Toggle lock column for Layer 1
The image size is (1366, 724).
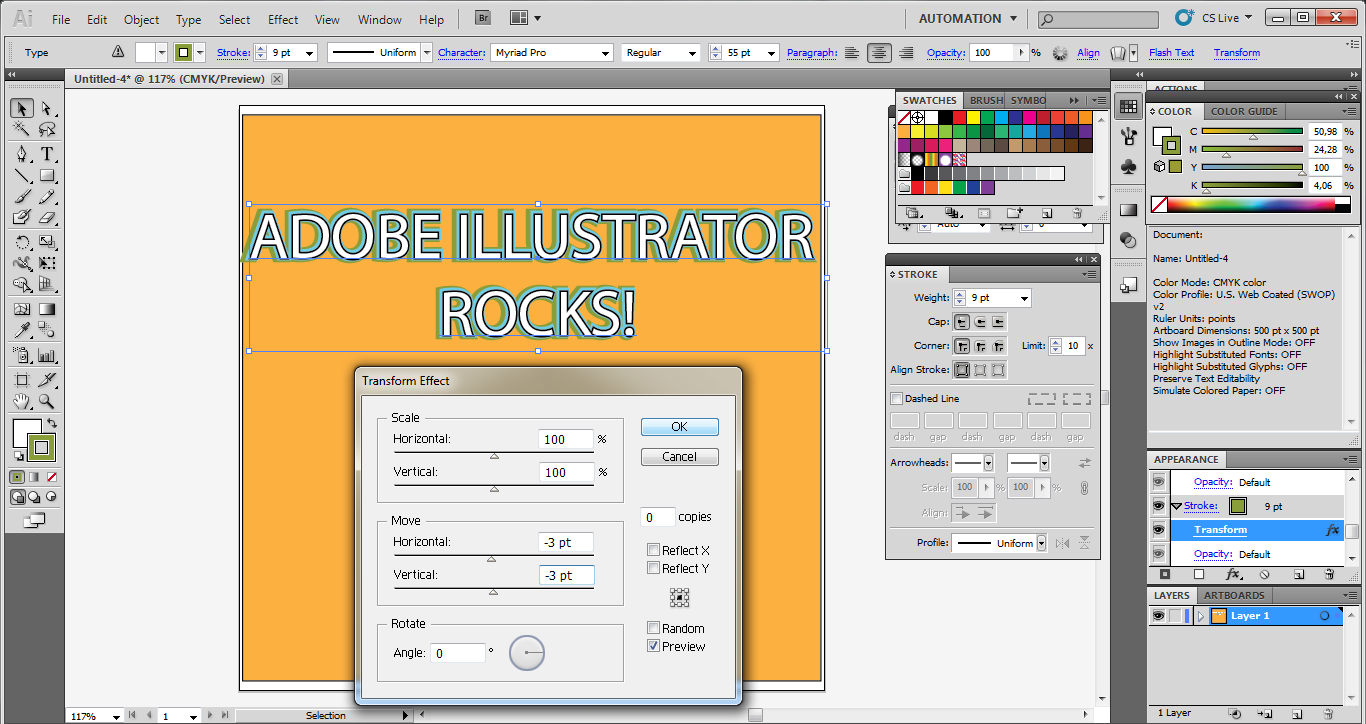coord(1176,616)
